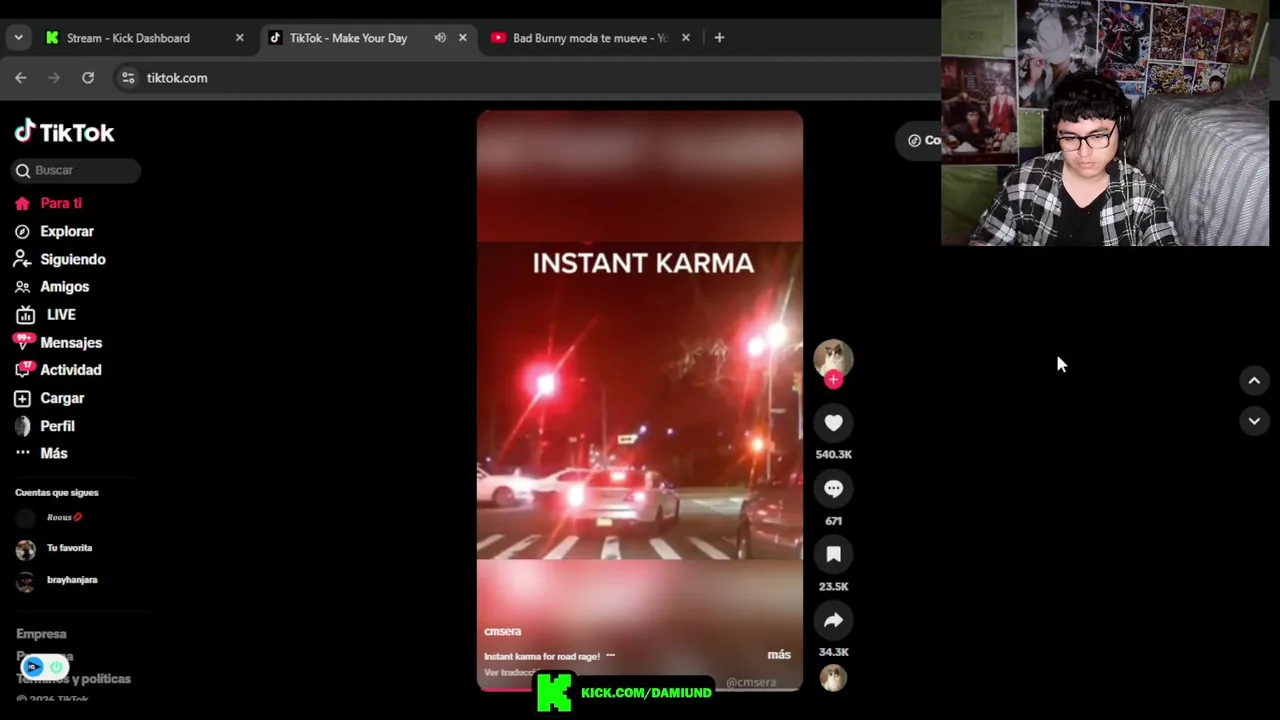Open the sound disc thumbnail below share
The image size is (1280, 720).
833,678
